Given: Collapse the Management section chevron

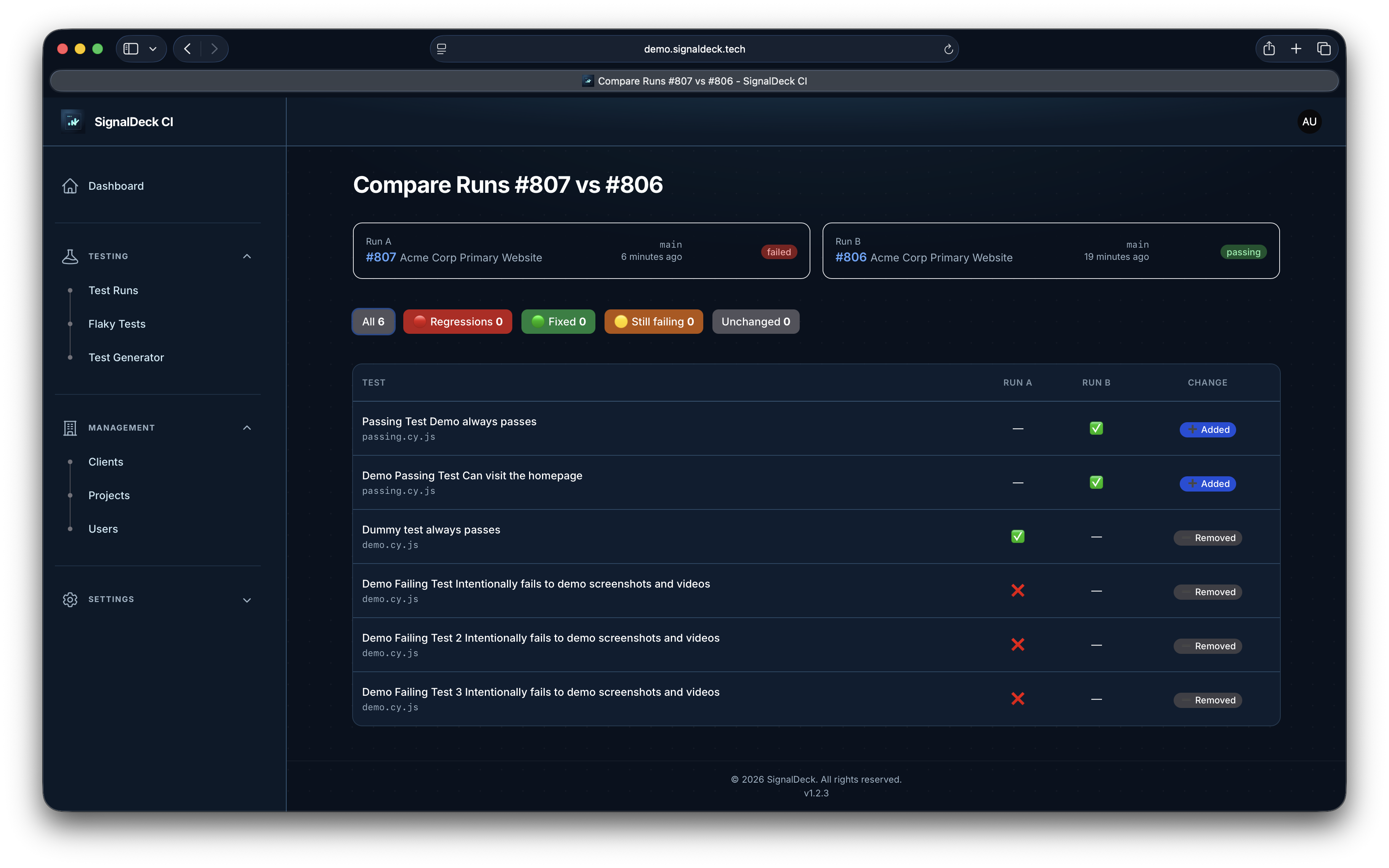Looking at the screenshot, I should tap(247, 428).
